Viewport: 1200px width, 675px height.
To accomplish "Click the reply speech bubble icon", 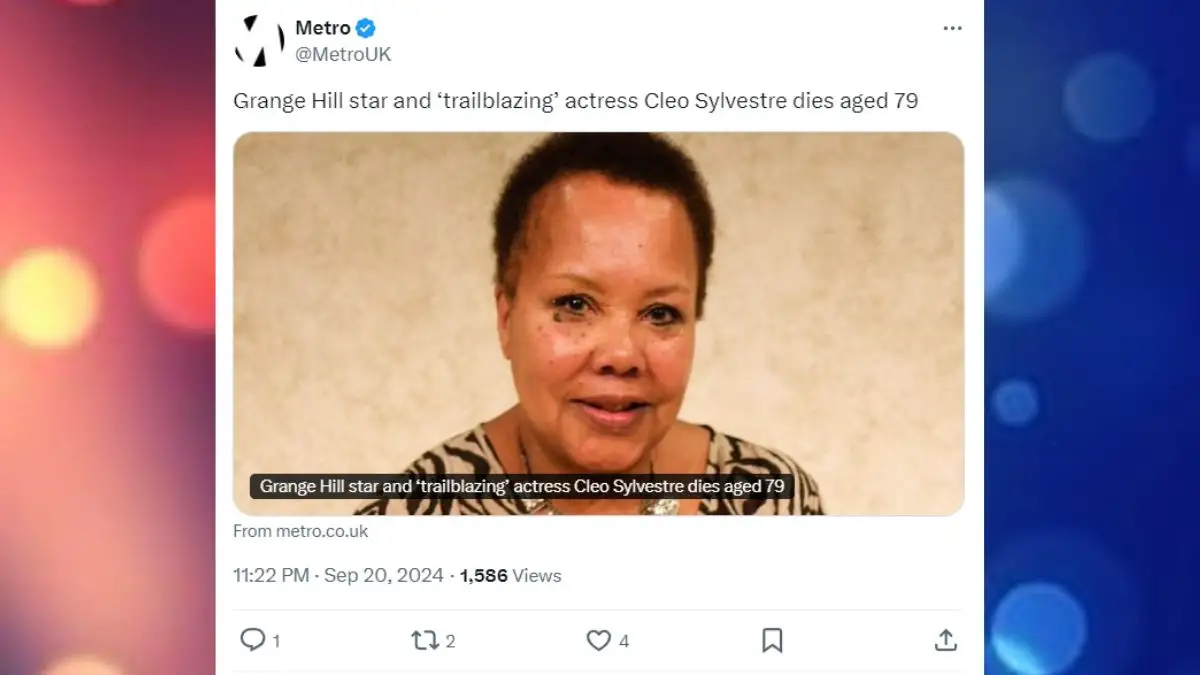I will coord(252,640).
